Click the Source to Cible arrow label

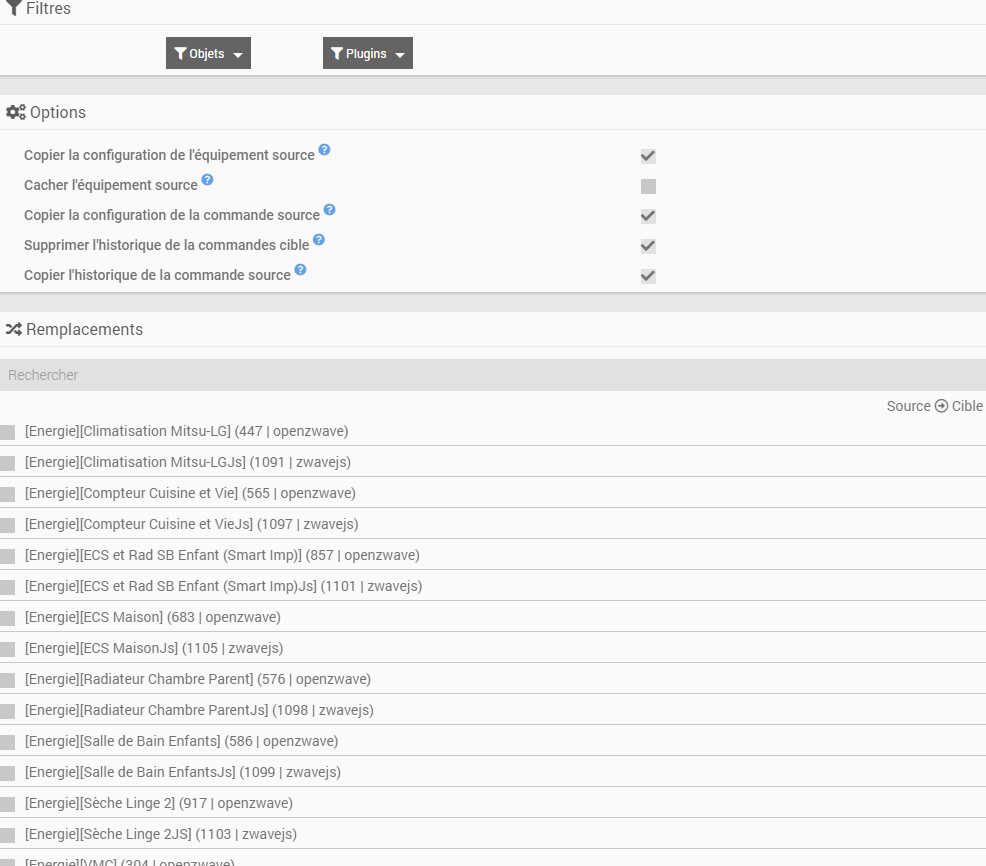(934, 406)
